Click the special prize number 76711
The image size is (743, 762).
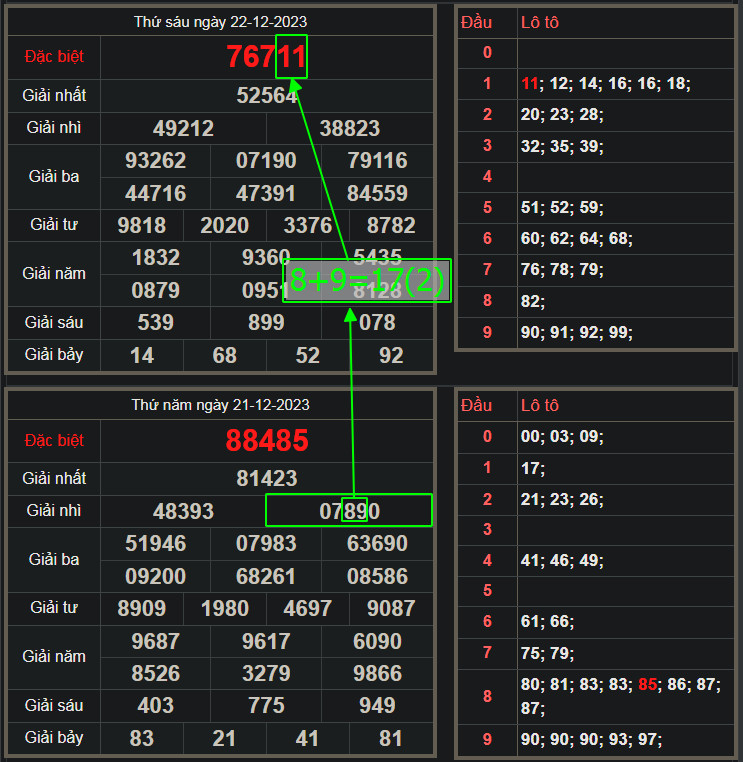pos(266,57)
